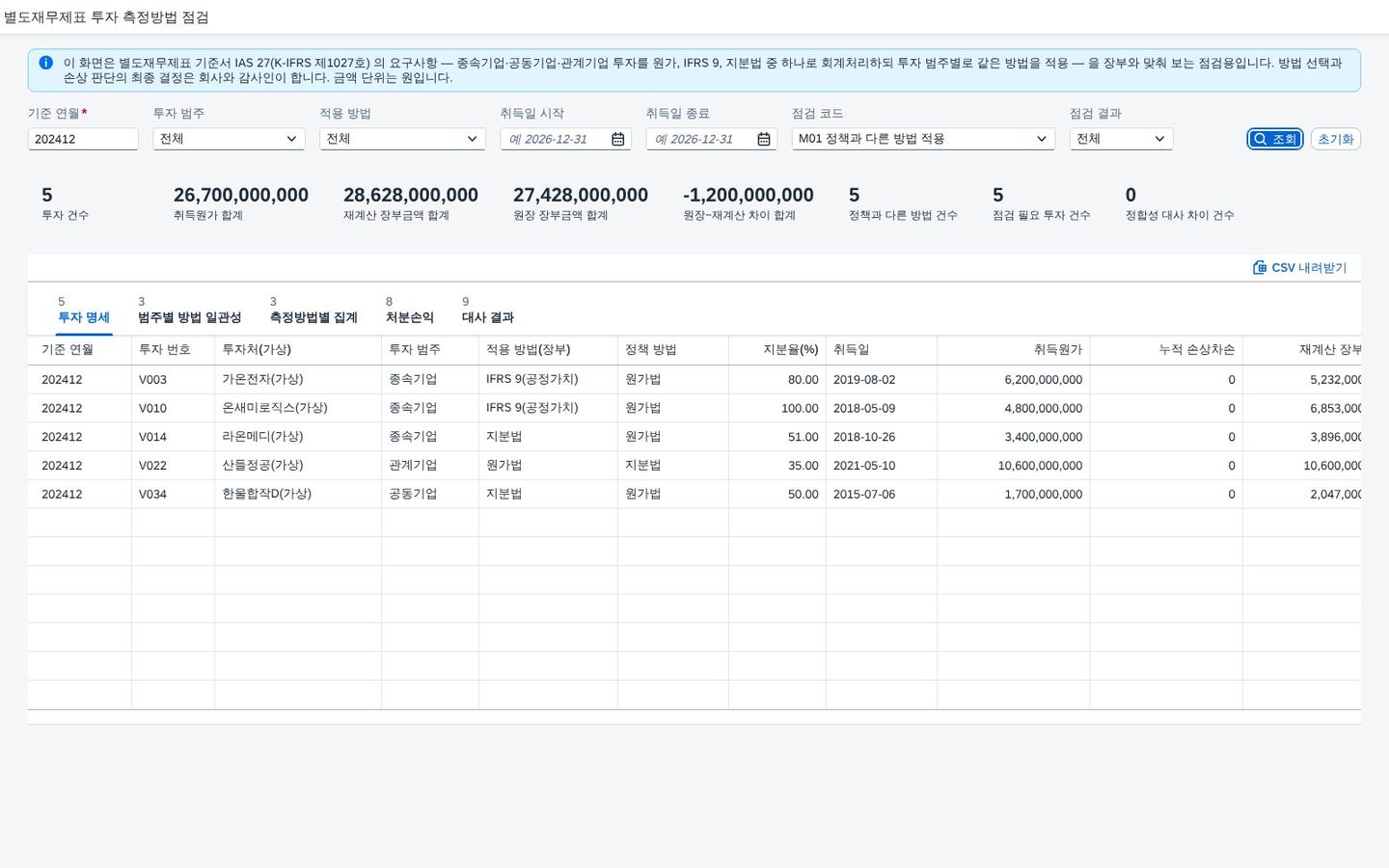The height and width of the screenshot is (868, 1389).
Task: Select the 온새미로직스(가상) cell
Action: pos(298,408)
